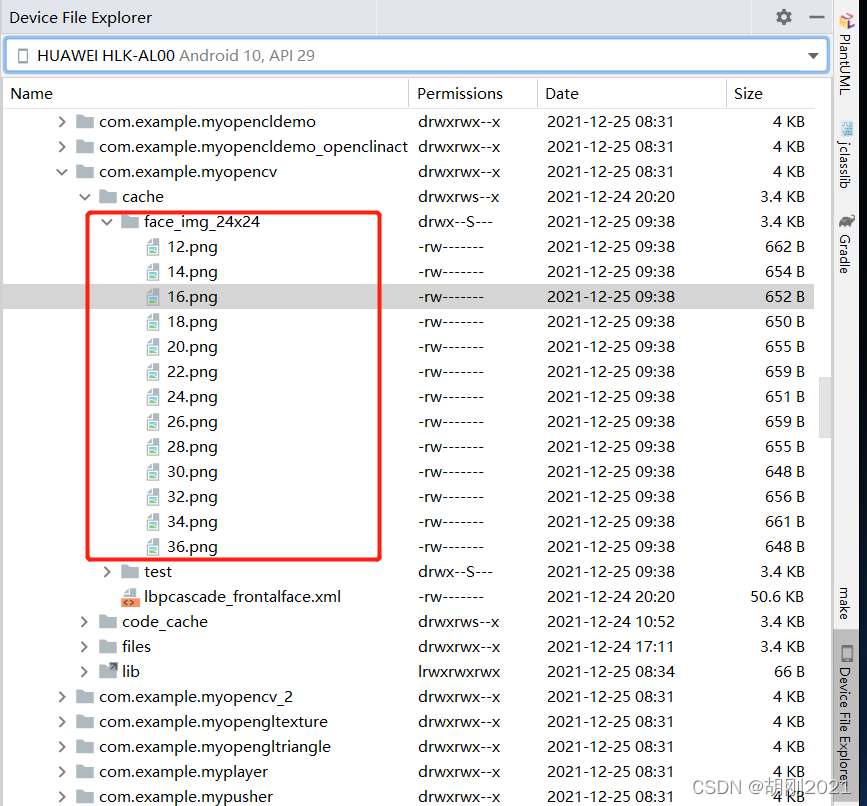Expand the com.example.myopengltriangle folder
Image resolution: width=867 pixels, height=806 pixels.
point(62,747)
